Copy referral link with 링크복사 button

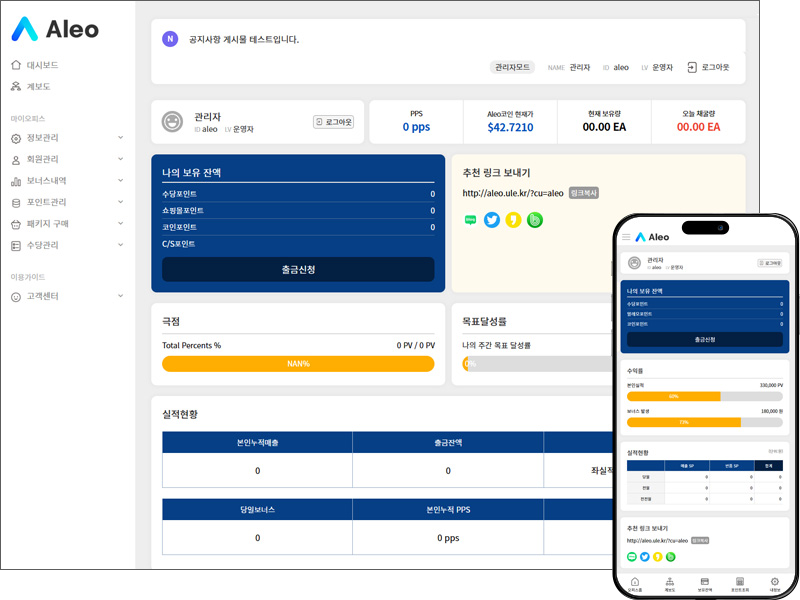pyautogui.click(x=583, y=193)
